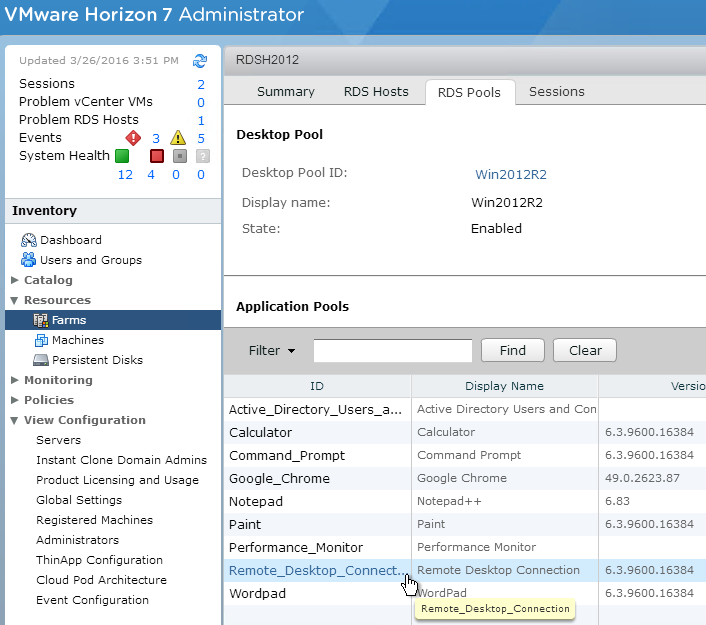Click the application pool filter text field
Viewport: 706px width, 625px height.
(393, 350)
